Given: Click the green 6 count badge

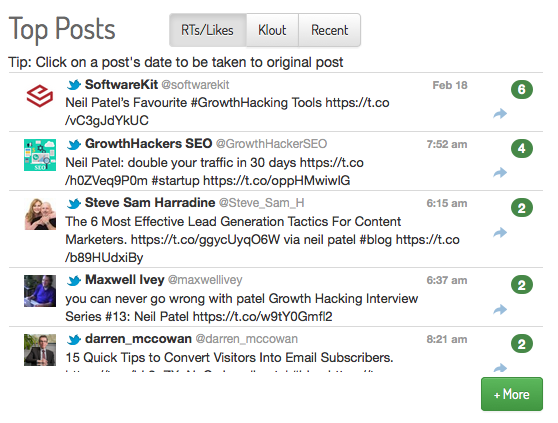Looking at the screenshot, I should (x=522, y=89).
